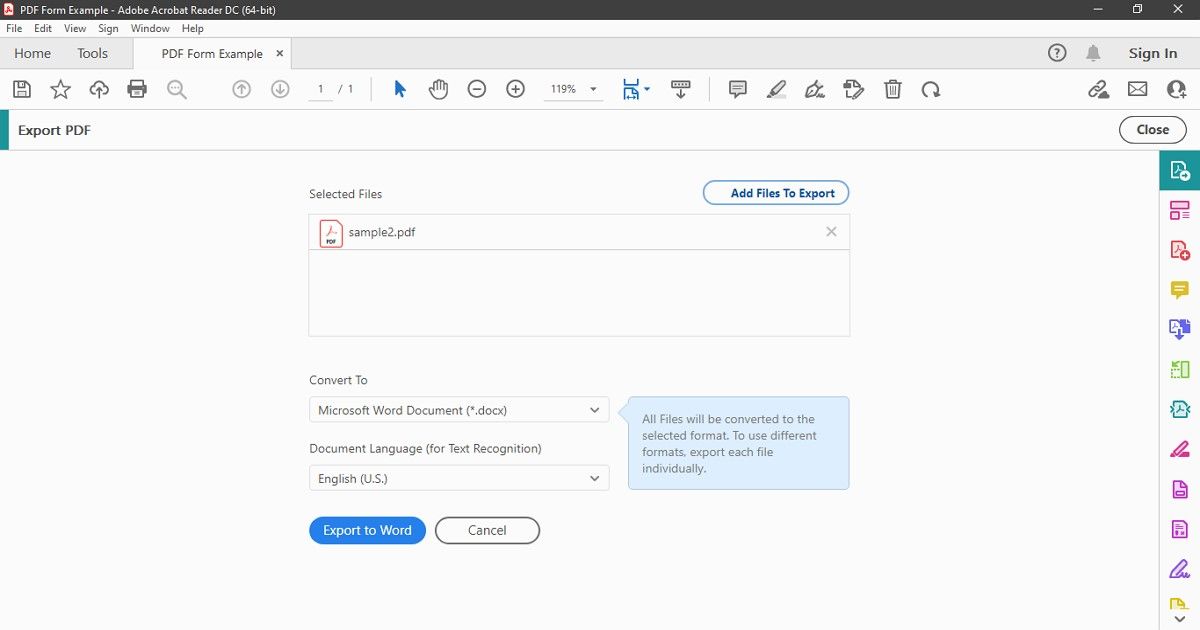Viewport: 1200px width, 630px height.
Task: Add a sticky note comment
Action: click(738, 89)
